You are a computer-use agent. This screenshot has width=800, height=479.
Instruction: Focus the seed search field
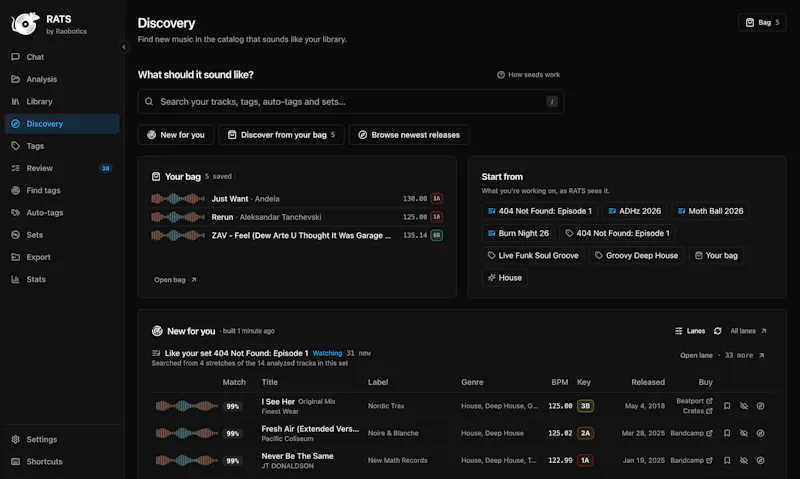[351, 102]
